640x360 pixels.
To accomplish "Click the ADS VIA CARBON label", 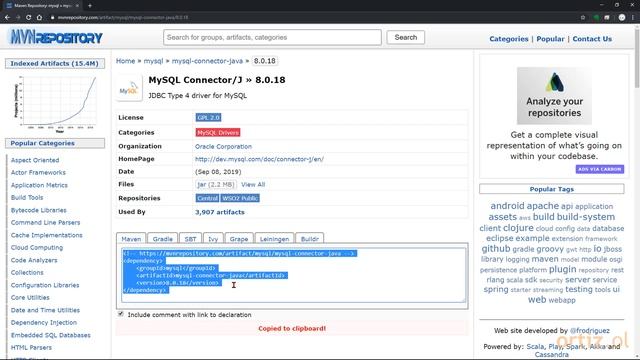I will click(x=600, y=169).
